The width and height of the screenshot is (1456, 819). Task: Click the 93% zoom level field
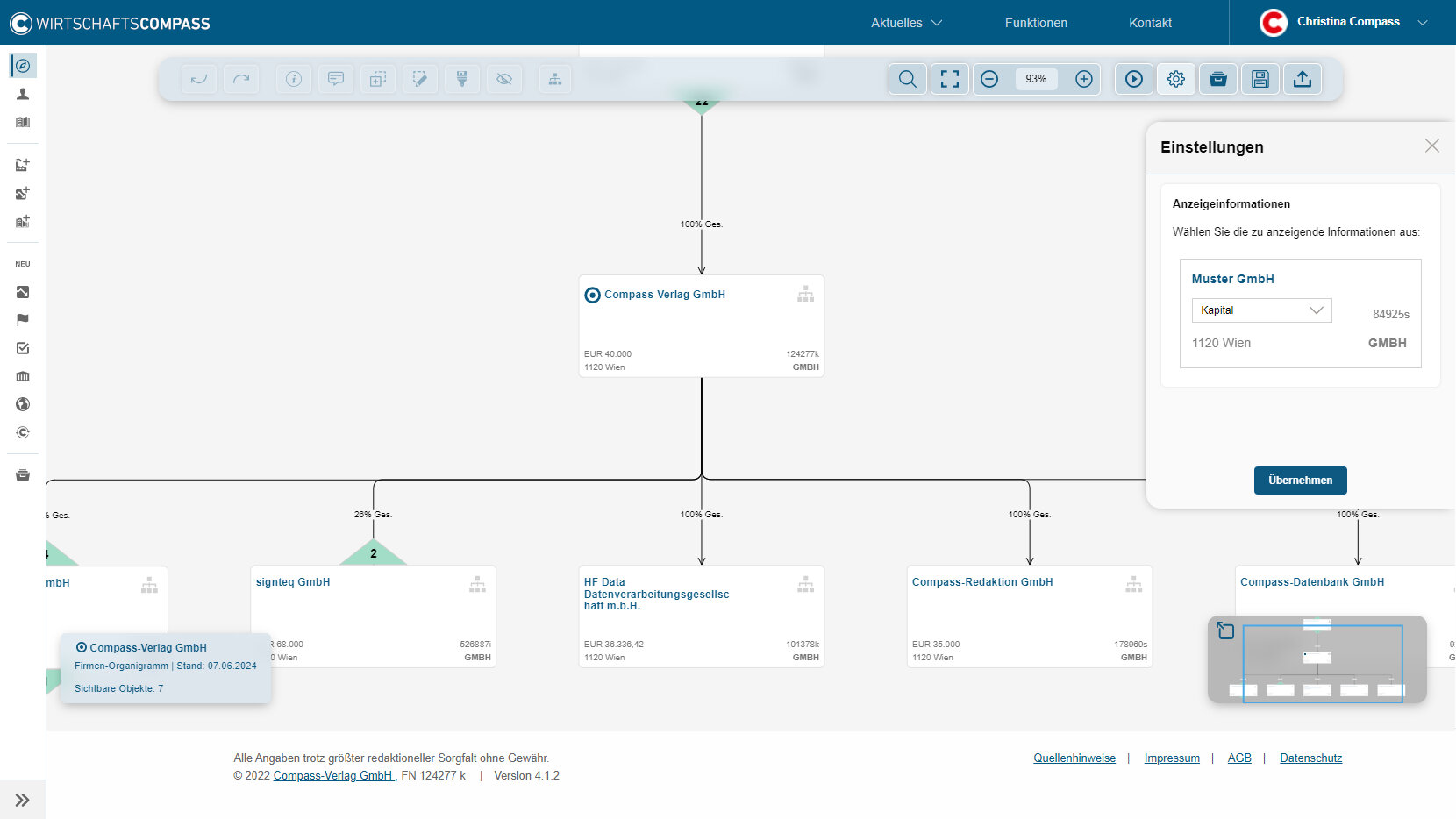[1037, 79]
